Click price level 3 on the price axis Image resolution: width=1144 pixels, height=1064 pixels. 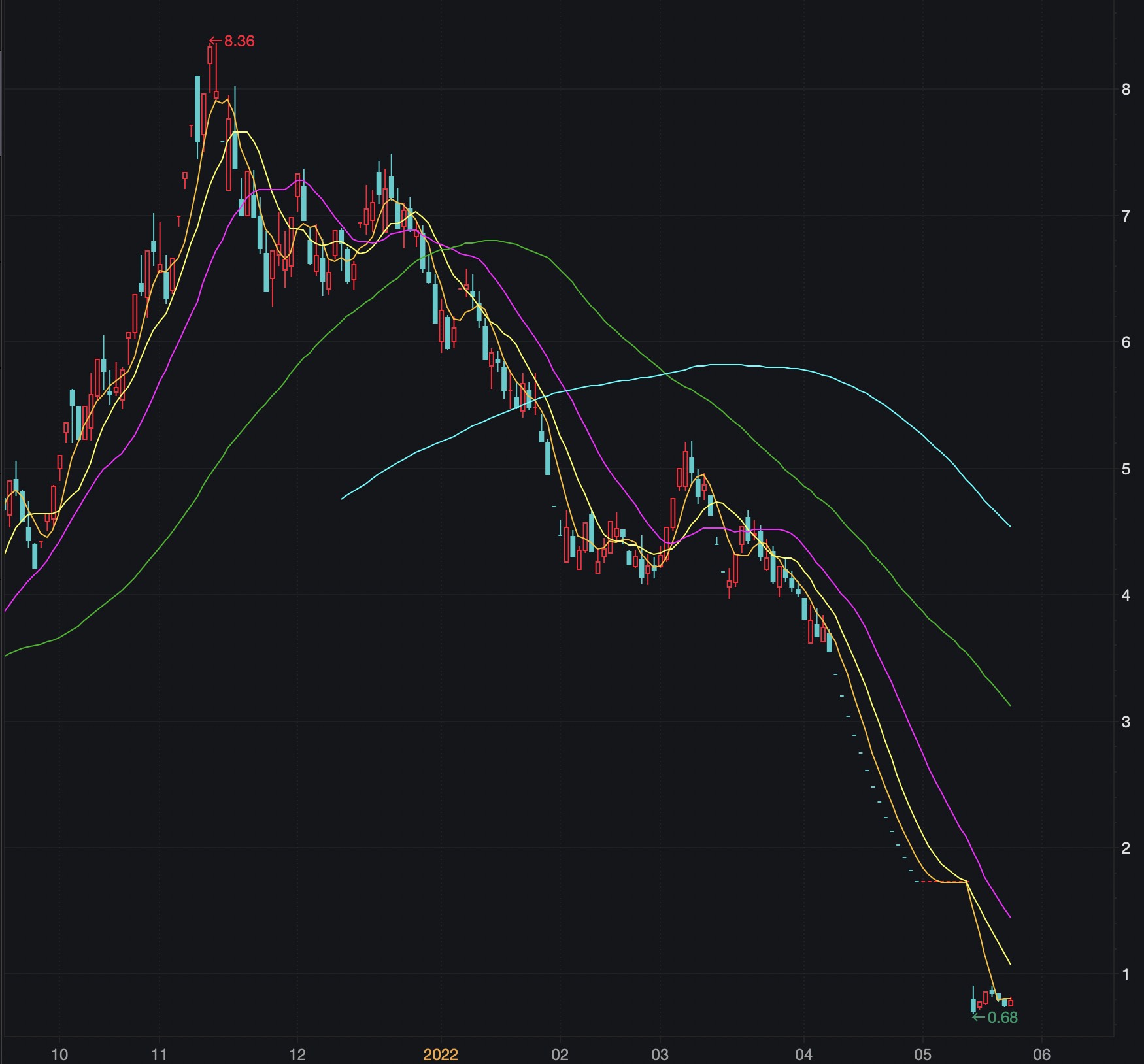point(1126,722)
